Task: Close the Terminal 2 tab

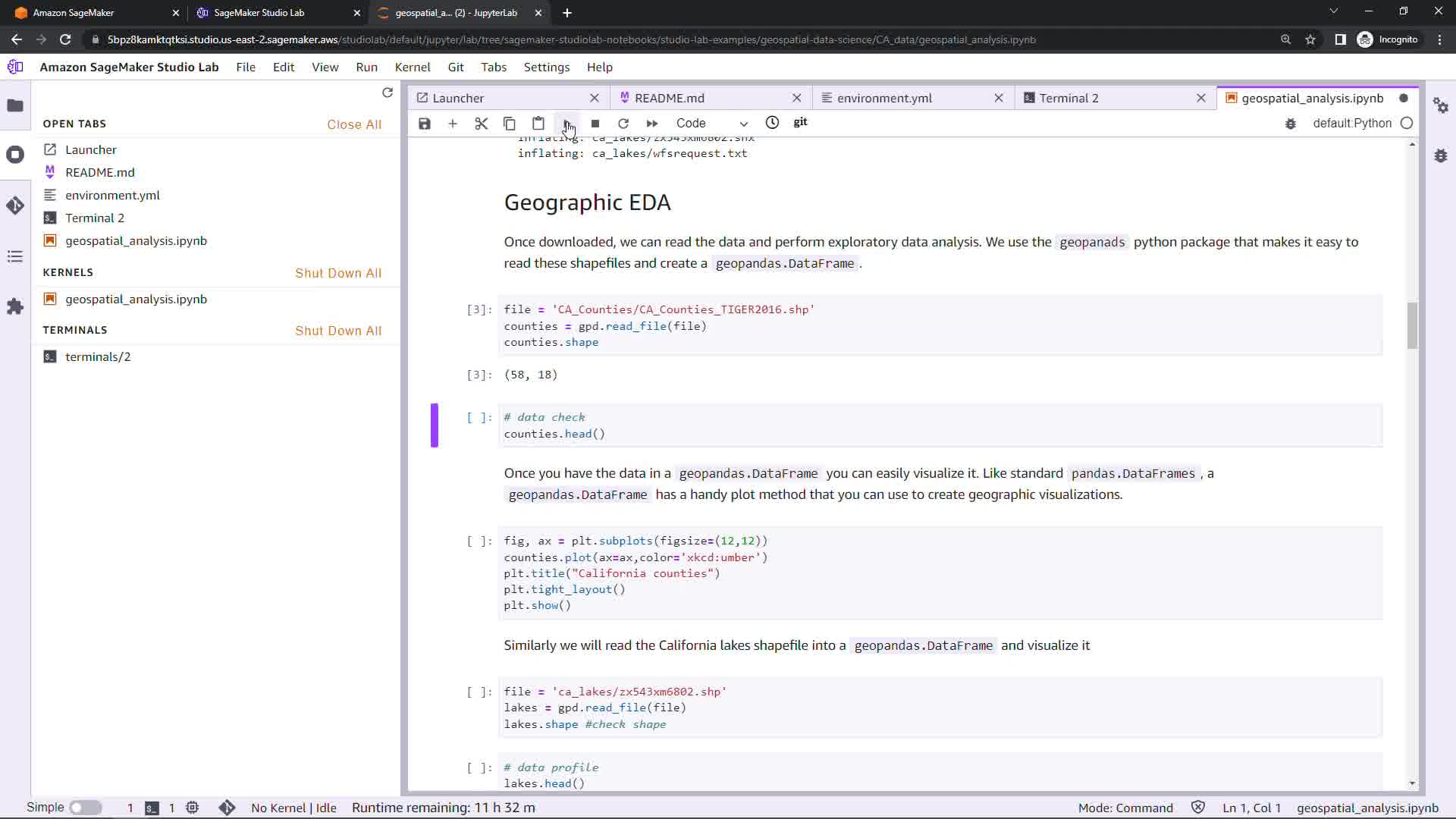Action: (1200, 99)
